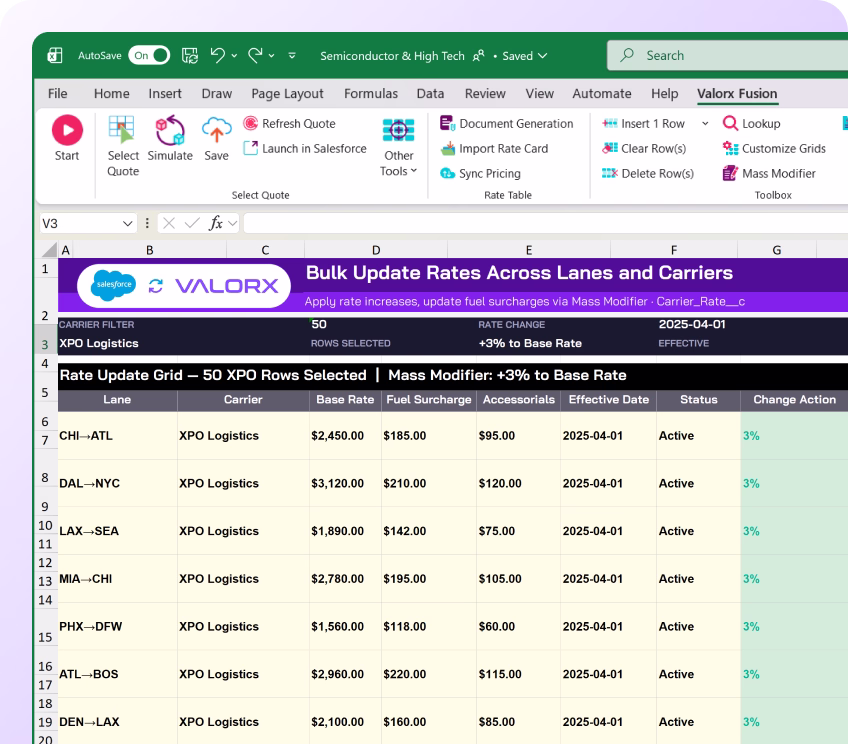Click the Change Action column header
This screenshot has height=744, width=848.
coord(794,400)
